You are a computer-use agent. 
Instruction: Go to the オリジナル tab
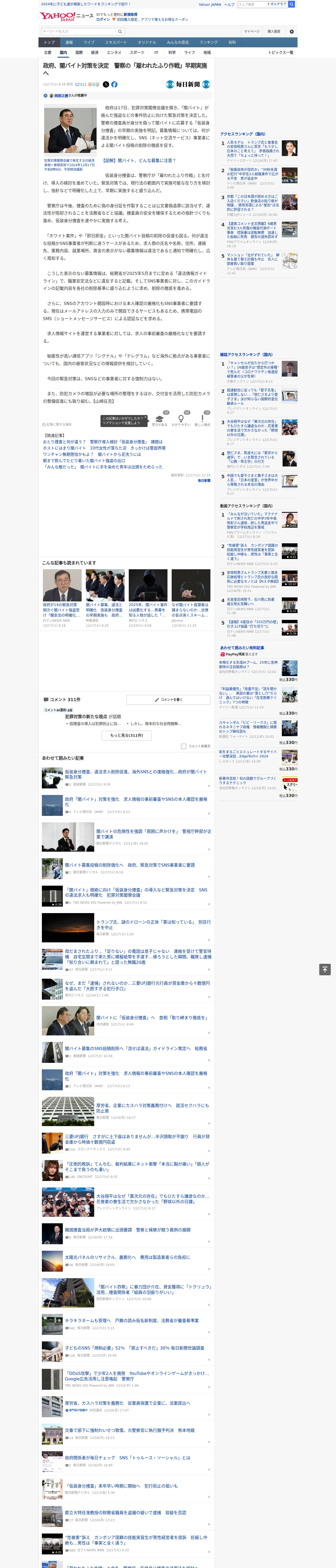[x=147, y=43]
